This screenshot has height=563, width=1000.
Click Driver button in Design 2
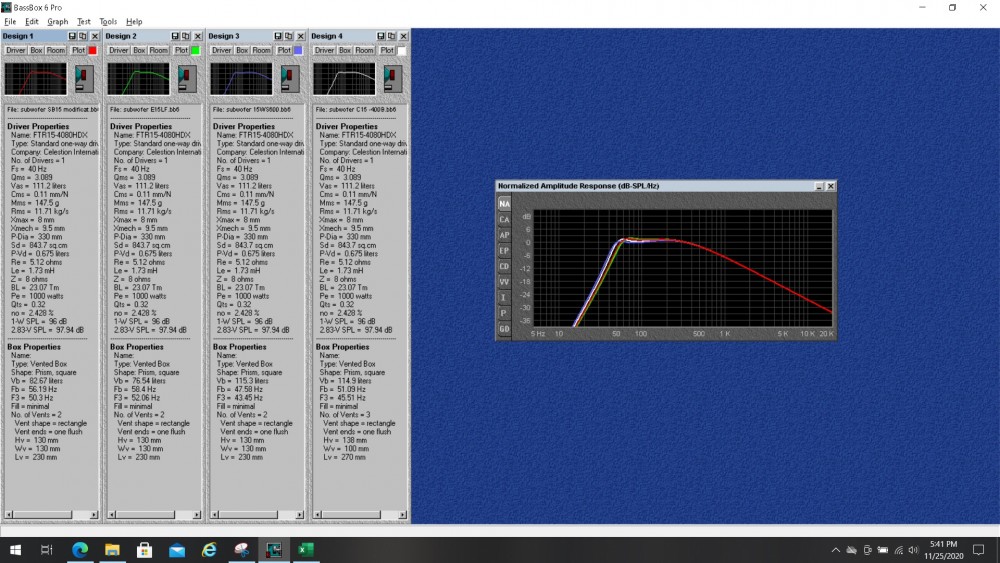(x=119, y=50)
